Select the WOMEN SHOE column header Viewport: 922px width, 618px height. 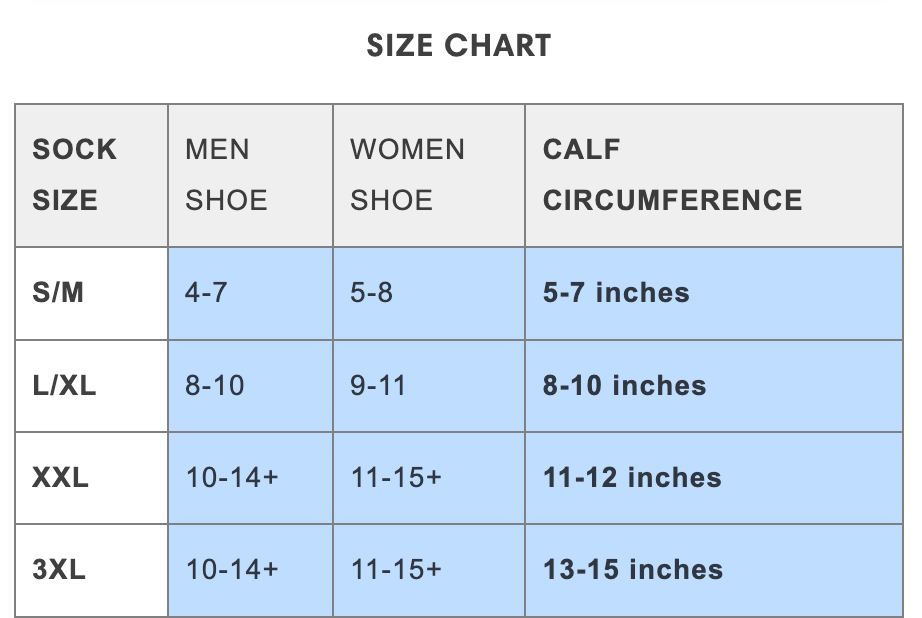407,175
